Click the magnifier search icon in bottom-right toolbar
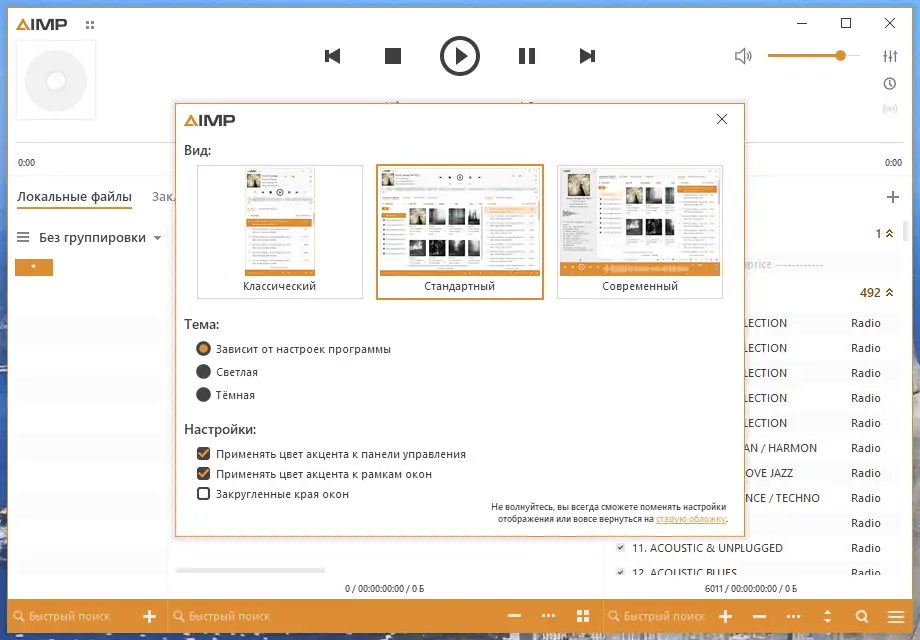 click(861, 616)
